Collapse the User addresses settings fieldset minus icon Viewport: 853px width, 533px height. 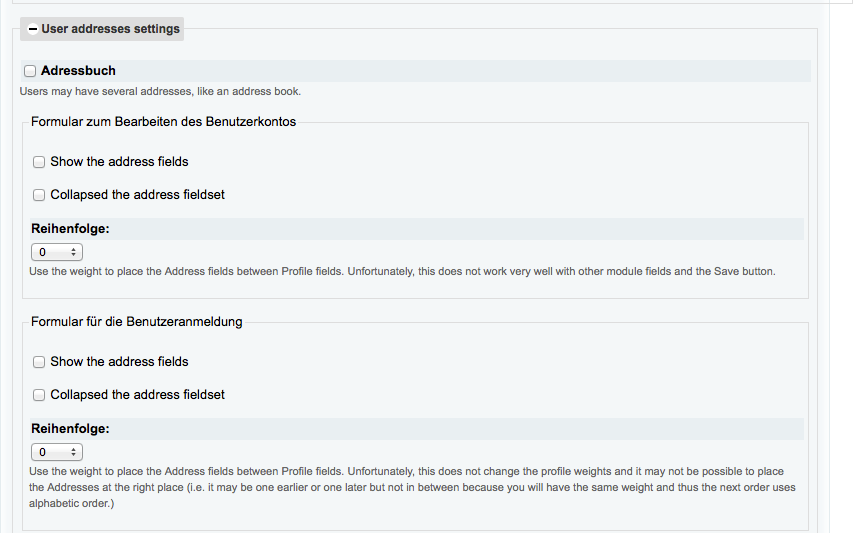pyautogui.click(x=33, y=30)
